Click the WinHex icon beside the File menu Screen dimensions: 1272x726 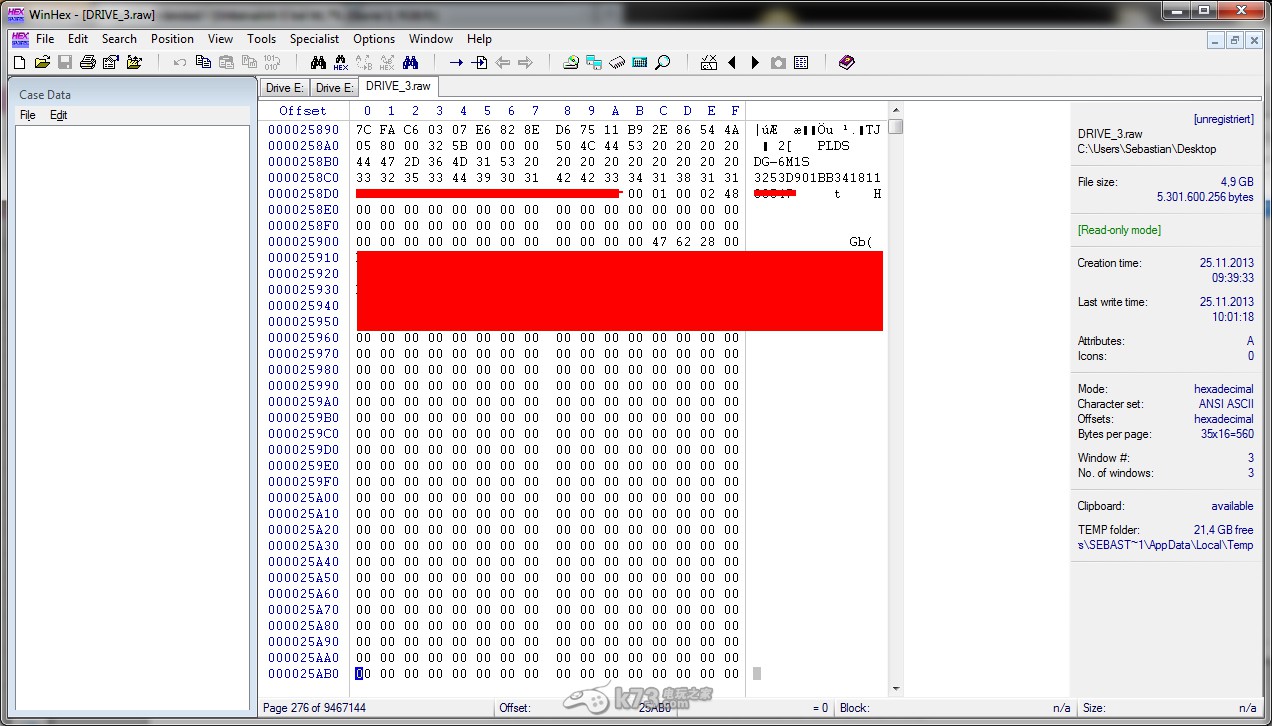point(19,39)
